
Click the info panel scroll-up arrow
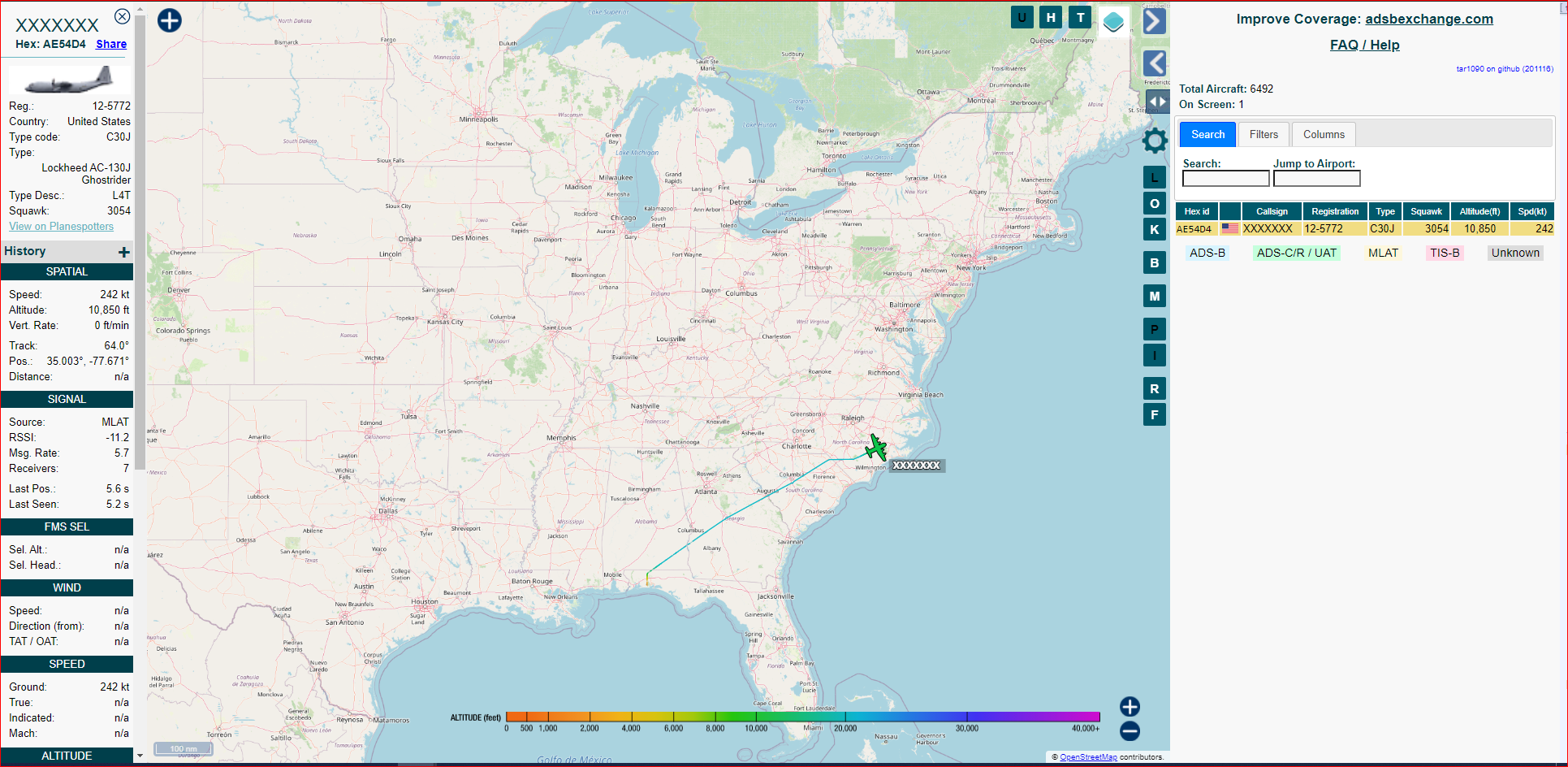click(140, 10)
